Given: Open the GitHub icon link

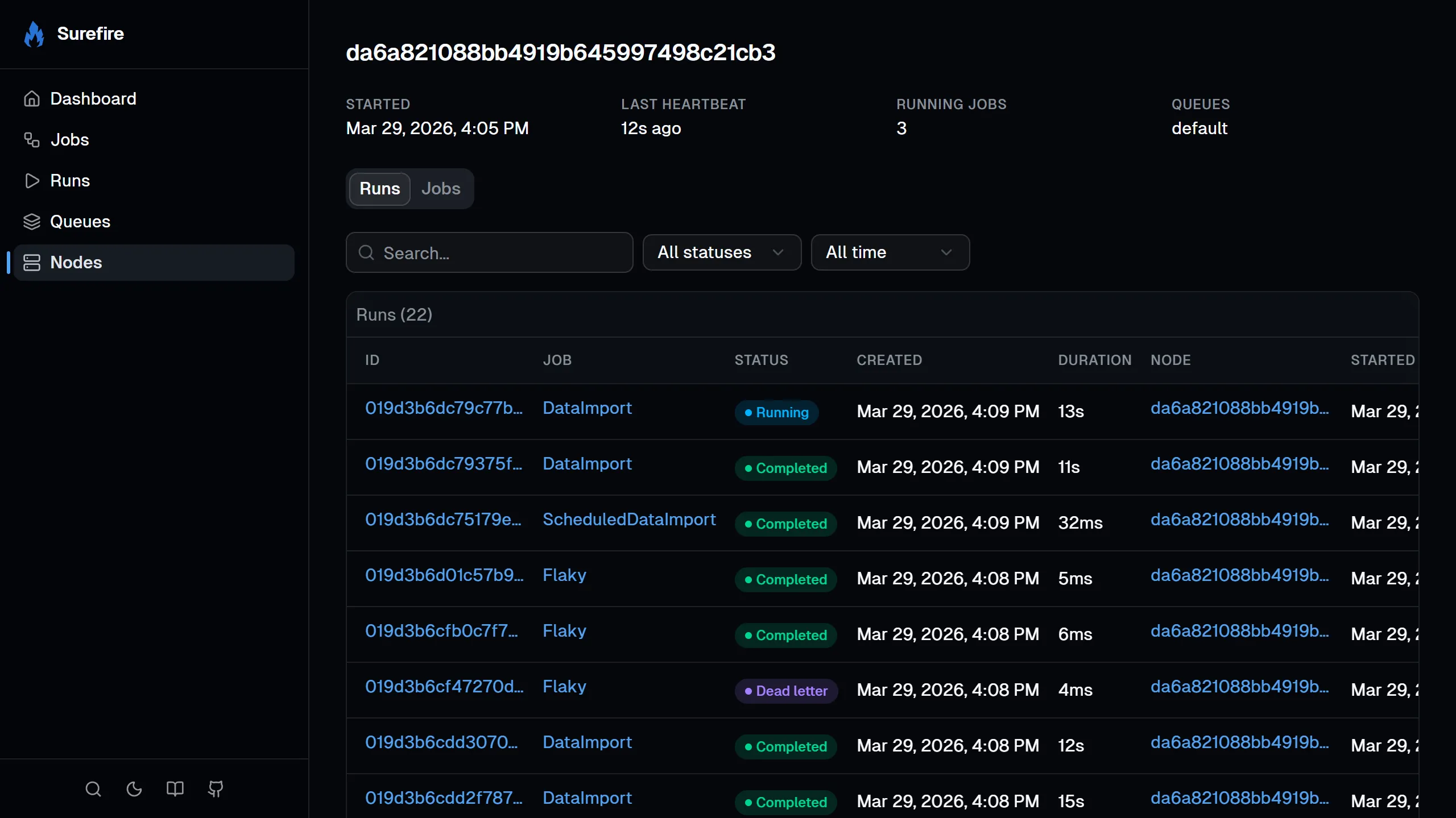Looking at the screenshot, I should click(216, 789).
